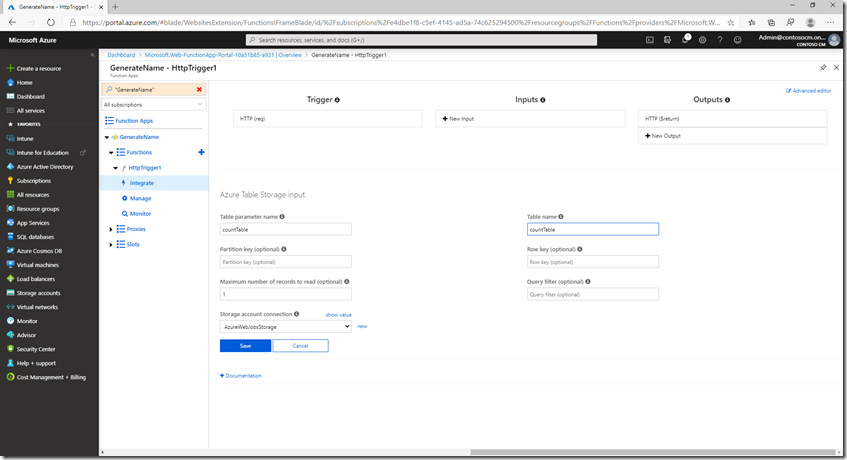
Task: Click the Table parameter name field
Action: pos(285,229)
